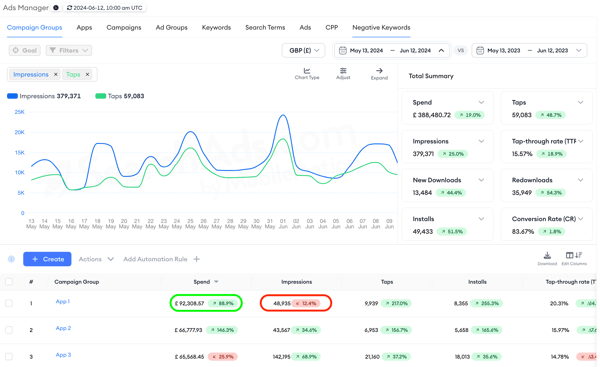Remove the Taps metric tag

87,75
